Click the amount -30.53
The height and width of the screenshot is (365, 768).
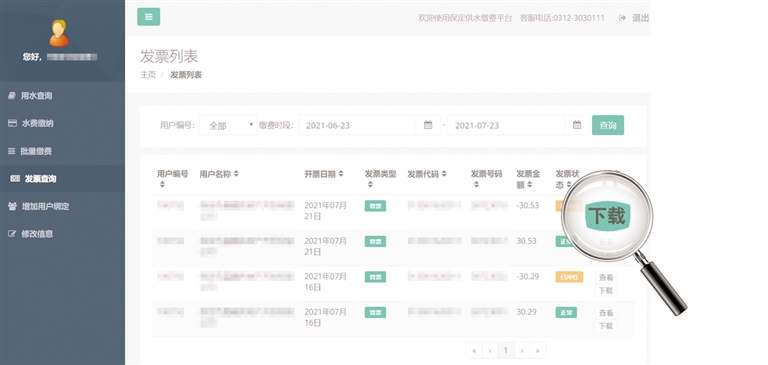pos(528,205)
